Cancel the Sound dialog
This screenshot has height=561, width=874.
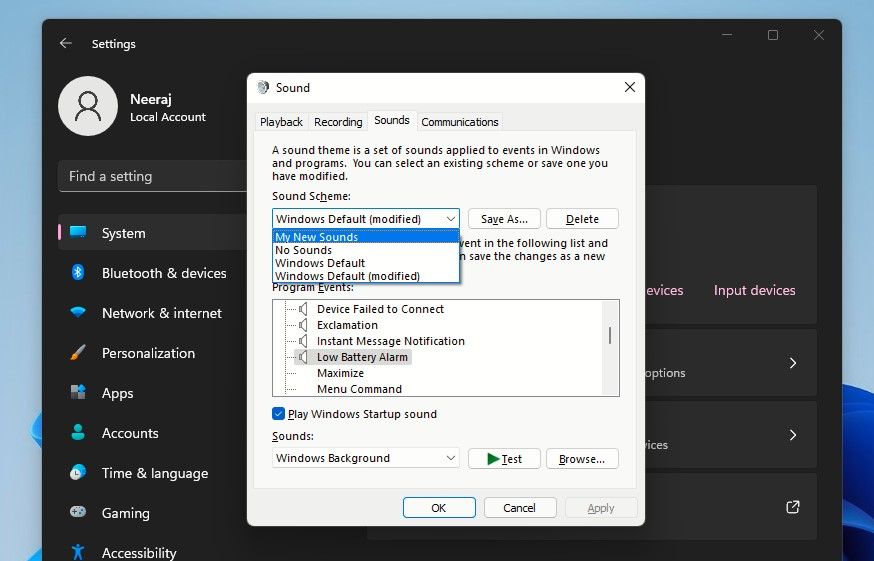(x=520, y=507)
